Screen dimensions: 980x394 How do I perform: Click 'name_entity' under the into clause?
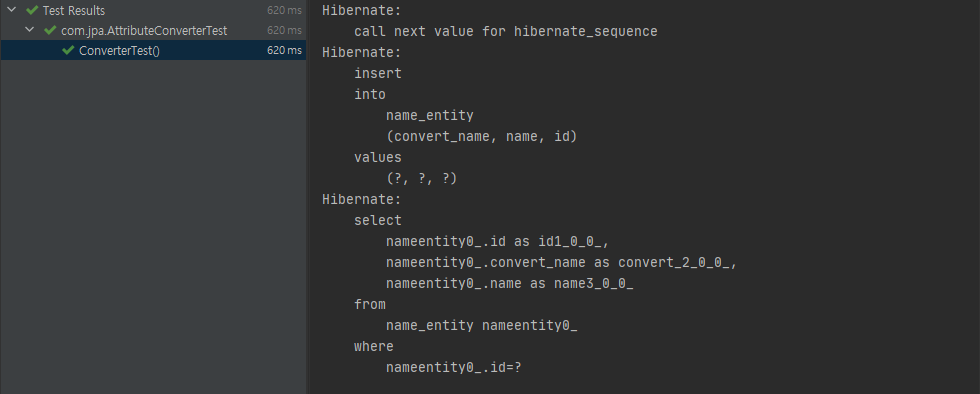tap(430, 115)
